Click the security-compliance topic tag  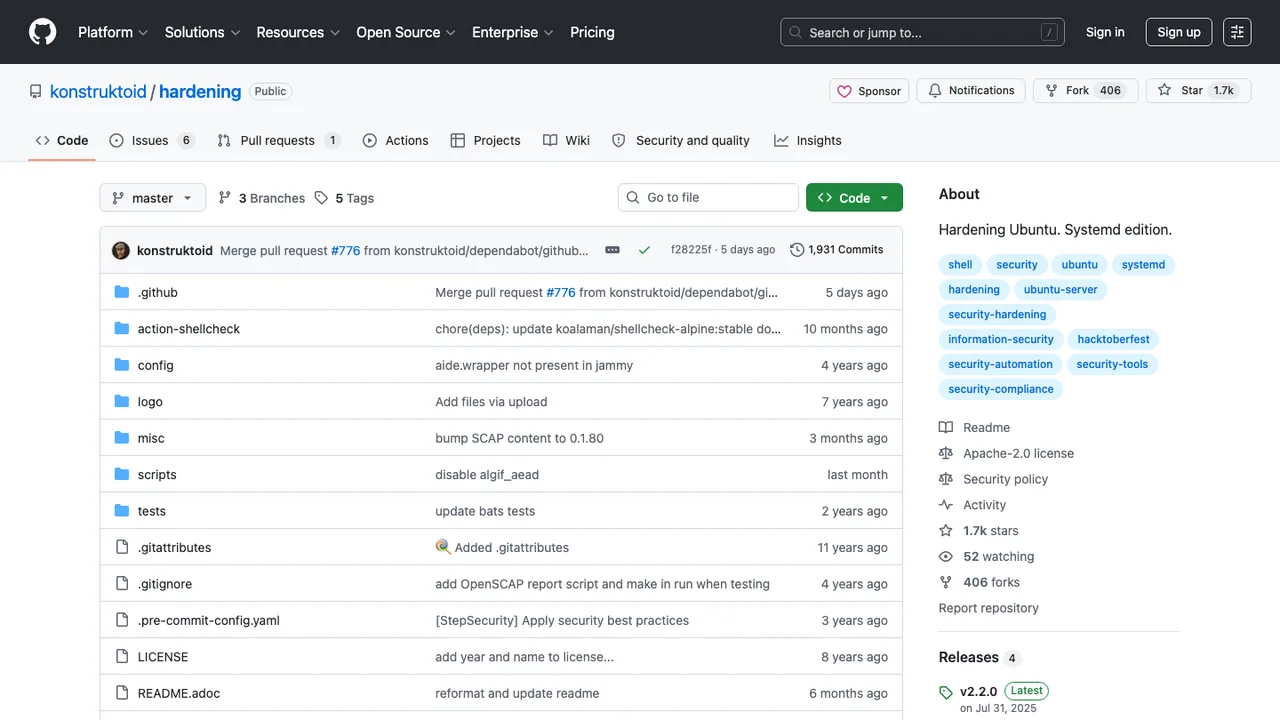(1001, 390)
